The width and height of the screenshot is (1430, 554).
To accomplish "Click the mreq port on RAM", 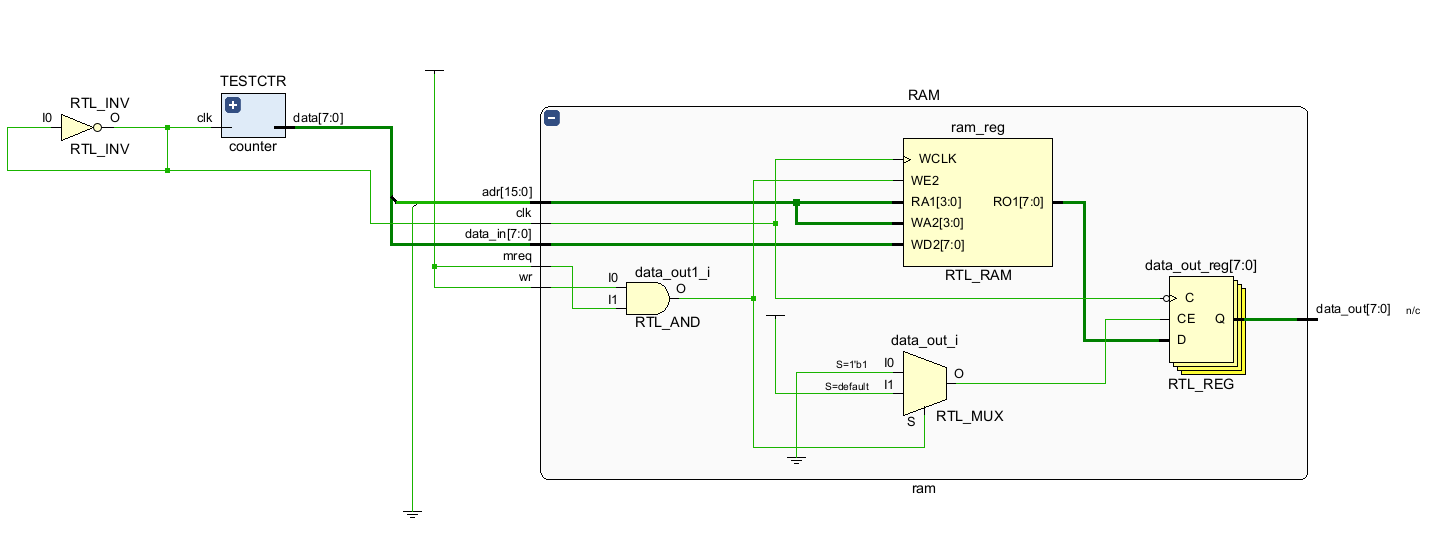I will coord(517,256).
